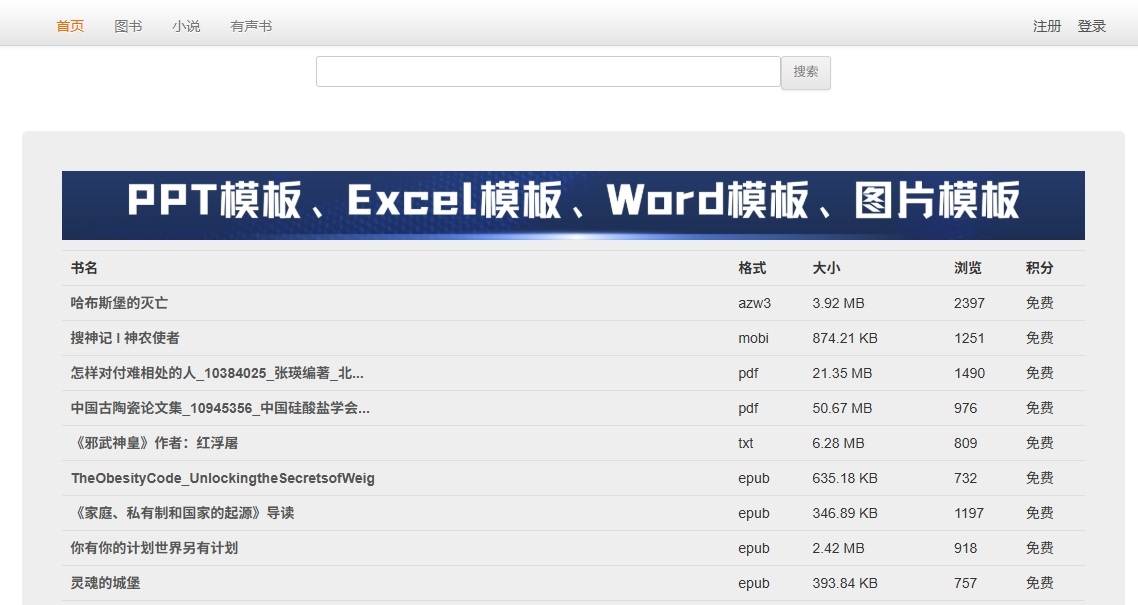Select the 怎样对付难相处的人 pdf entry
Screen dimensions: 1138x605
coord(217,373)
